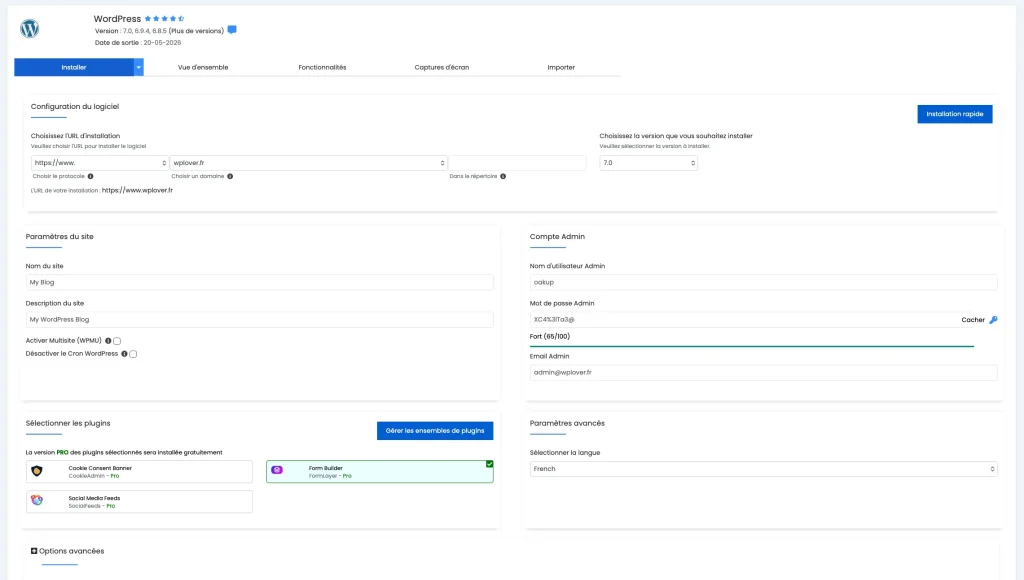Open the version dropdown showing 7.0
This screenshot has height=580, width=1024.
(648, 163)
